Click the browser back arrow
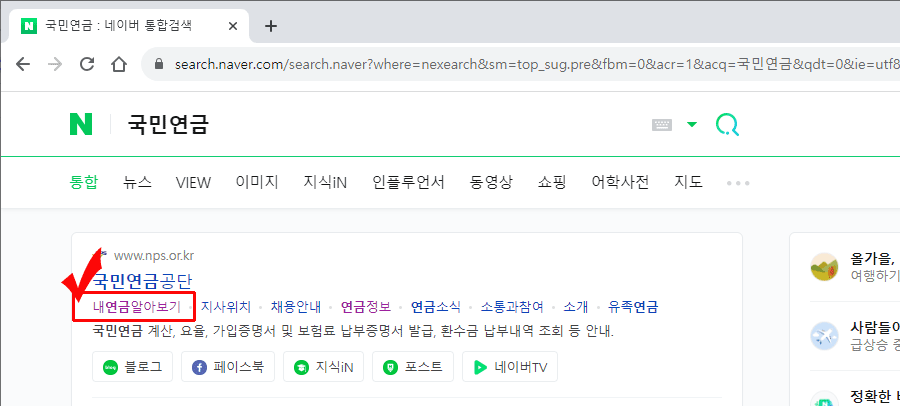 click(x=23, y=64)
